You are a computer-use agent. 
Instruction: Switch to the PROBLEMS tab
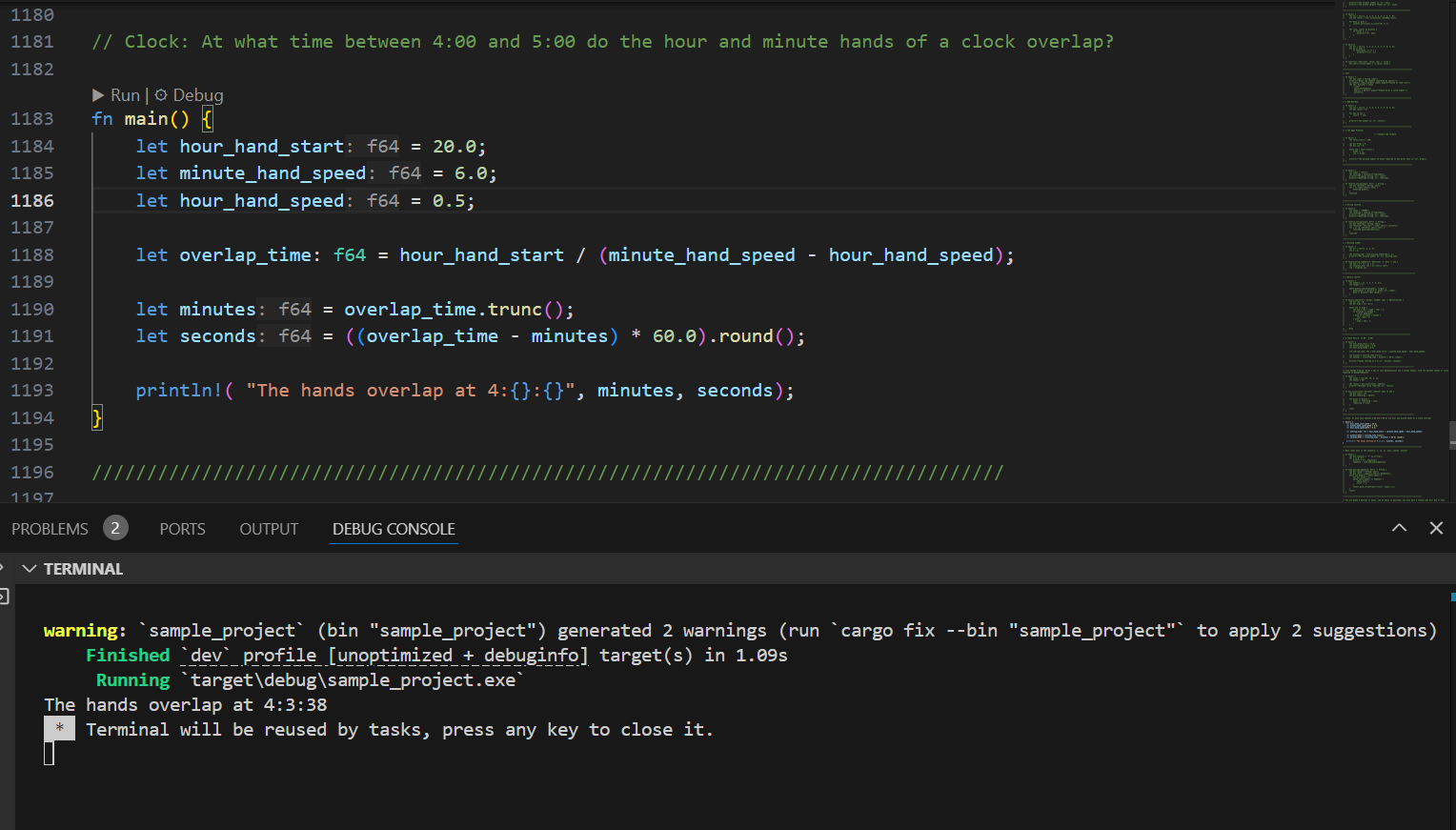50,529
